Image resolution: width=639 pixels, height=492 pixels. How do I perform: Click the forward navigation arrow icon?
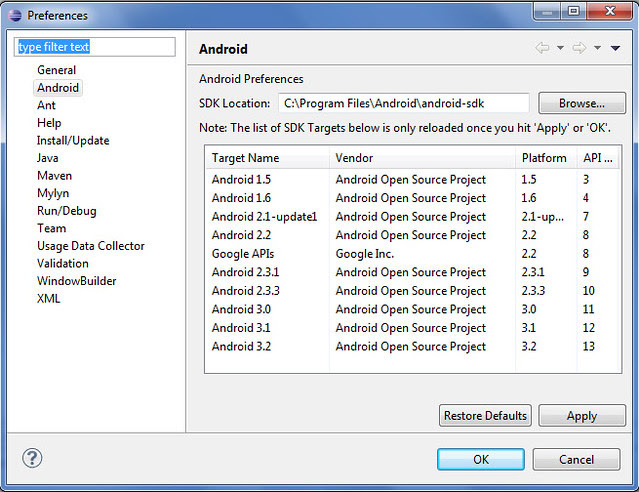[x=579, y=48]
